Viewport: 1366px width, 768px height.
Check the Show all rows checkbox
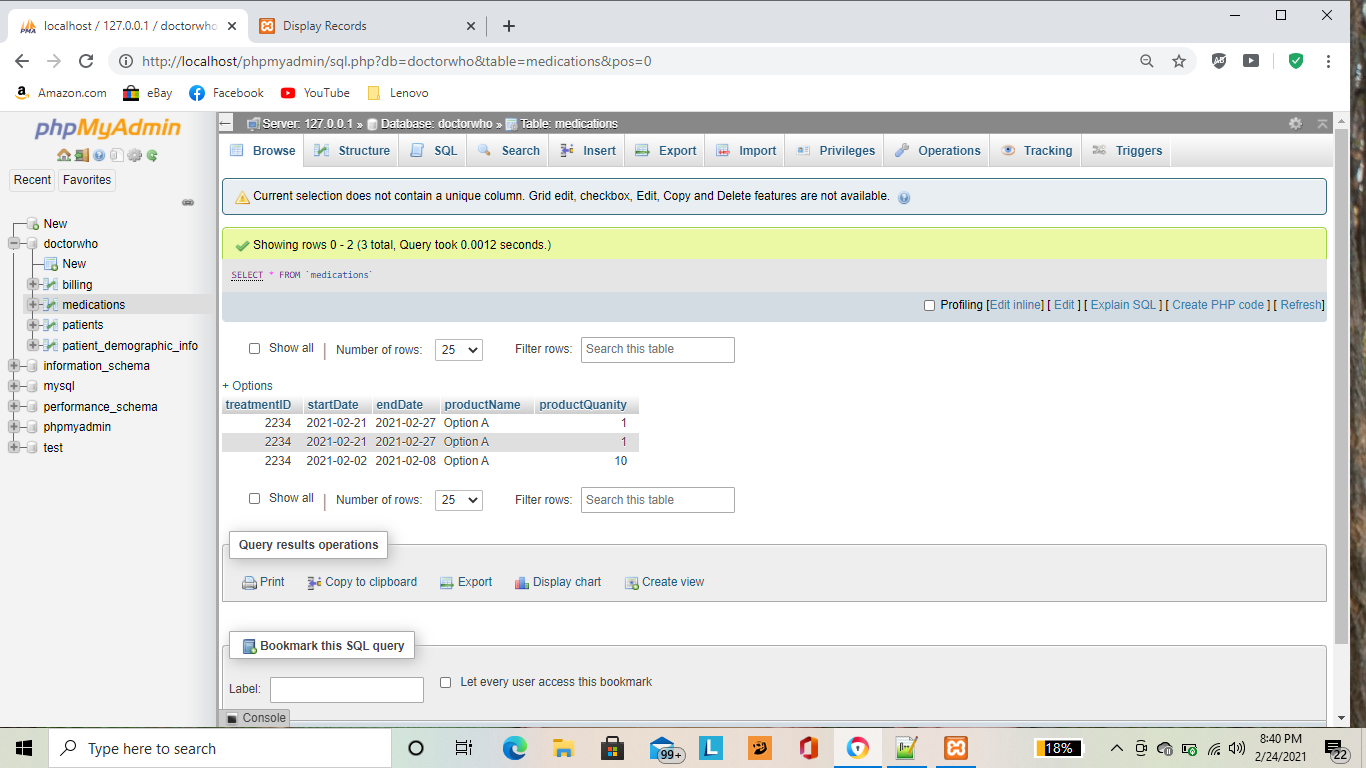click(254, 348)
